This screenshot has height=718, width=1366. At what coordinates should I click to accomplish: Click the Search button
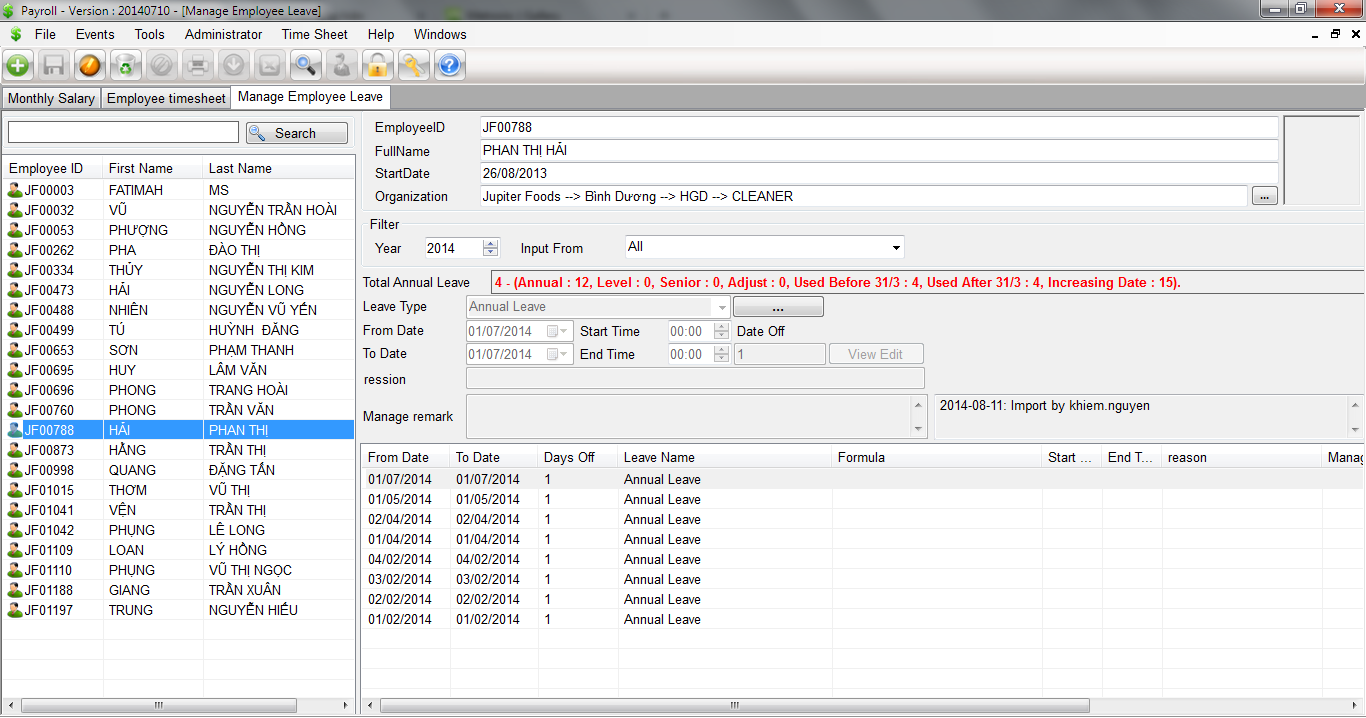pos(297,133)
